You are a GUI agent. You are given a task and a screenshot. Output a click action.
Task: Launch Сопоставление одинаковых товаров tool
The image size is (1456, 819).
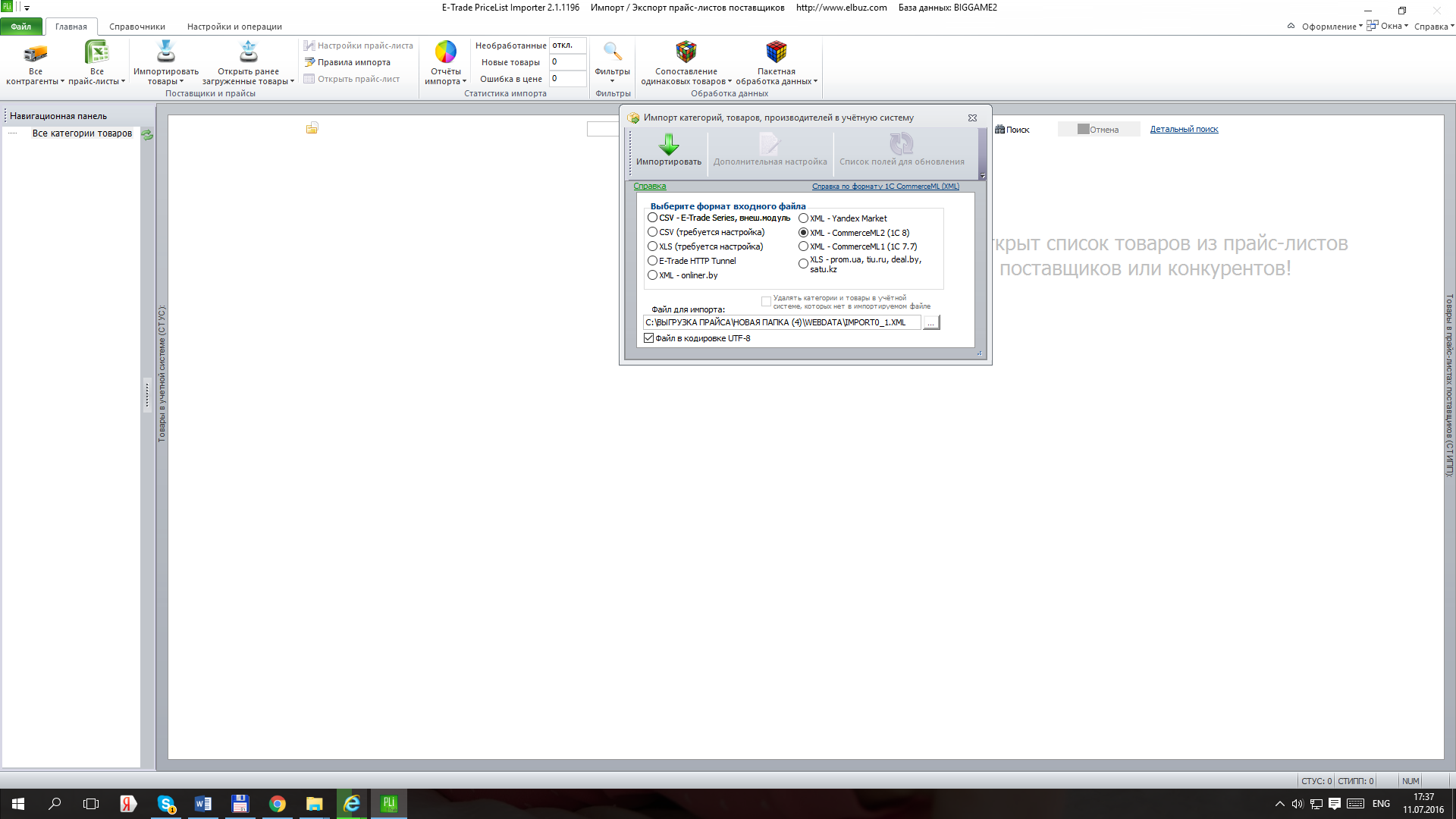pos(686,62)
